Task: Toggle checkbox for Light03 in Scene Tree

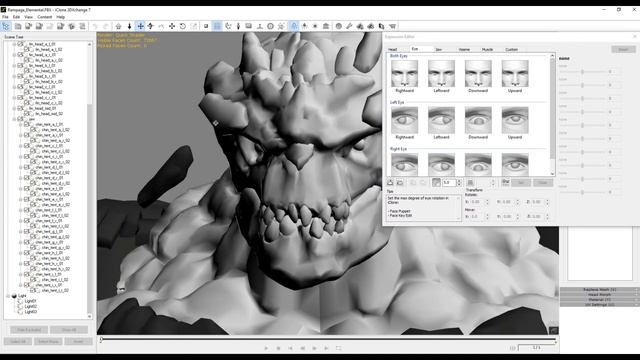Action: click(x=20, y=311)
